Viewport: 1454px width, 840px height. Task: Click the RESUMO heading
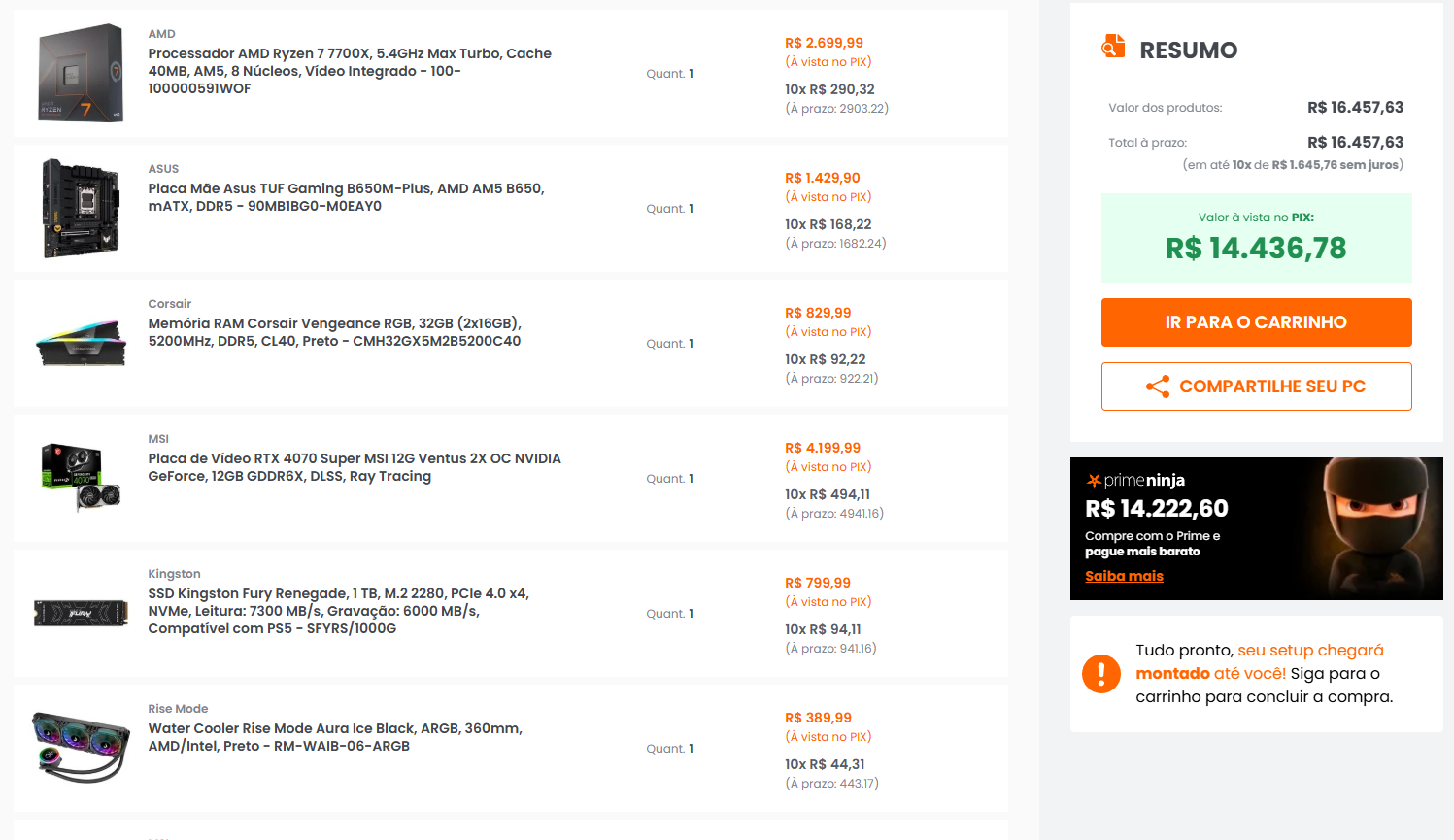[1188, 50]
